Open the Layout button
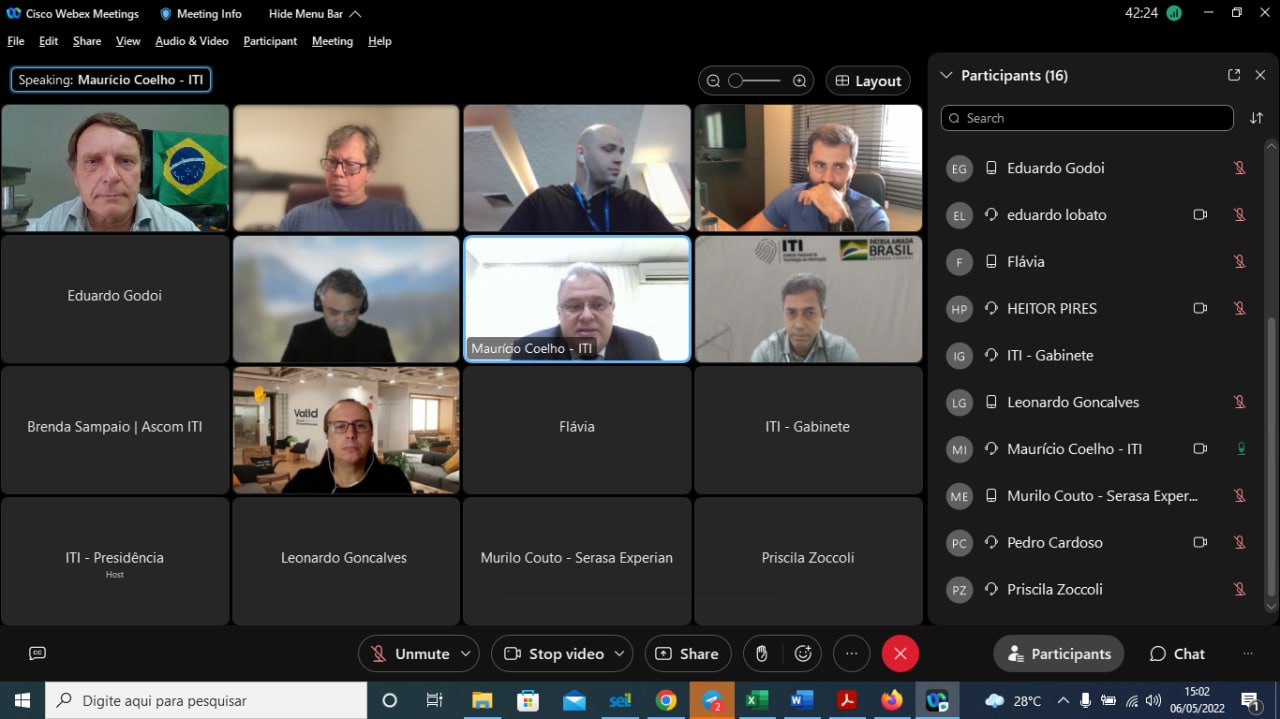Screen dimensions: 1280x719 tap(867, 81)
